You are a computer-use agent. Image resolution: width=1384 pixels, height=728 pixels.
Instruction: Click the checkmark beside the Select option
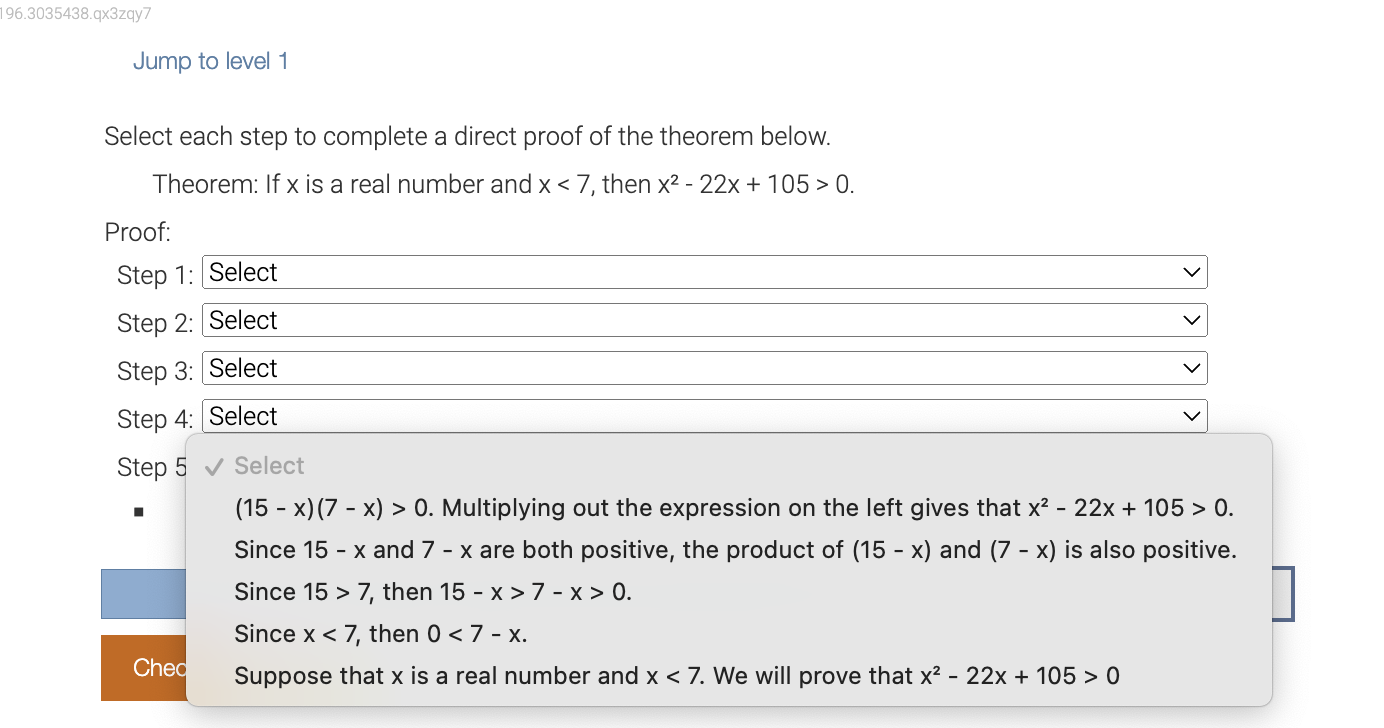(x=213, y=465)
